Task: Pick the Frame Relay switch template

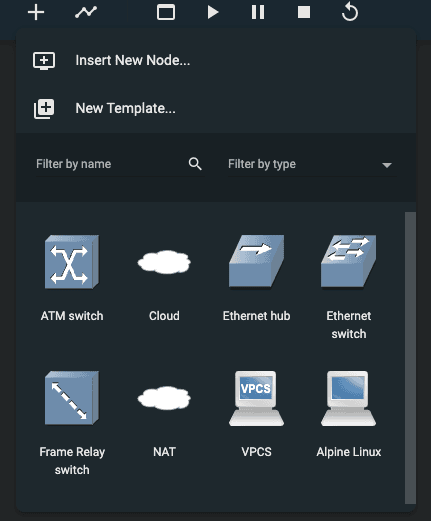Action: pos(72,422)
